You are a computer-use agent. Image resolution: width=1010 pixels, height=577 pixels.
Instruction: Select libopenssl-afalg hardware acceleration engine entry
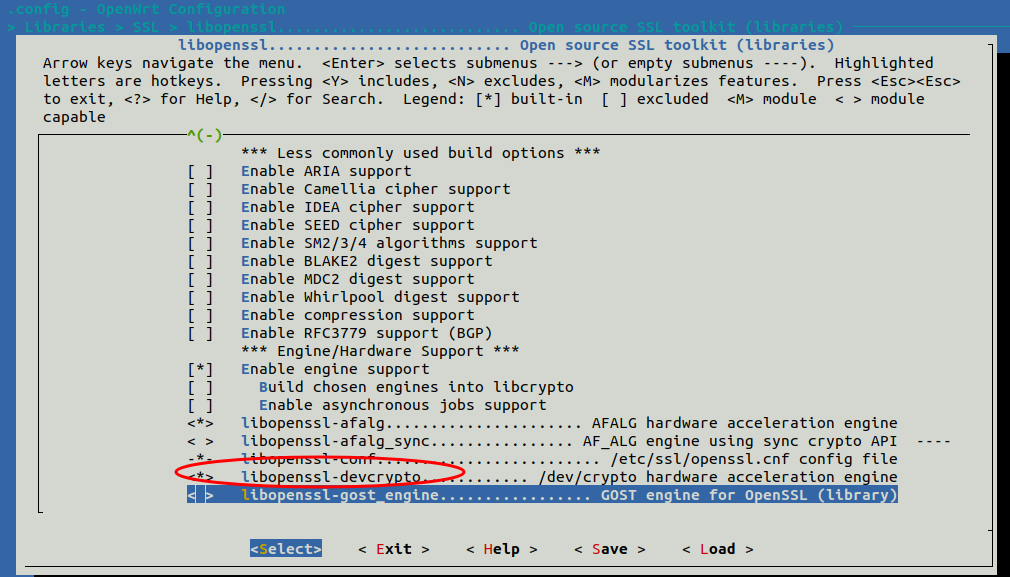click(569, 424)
